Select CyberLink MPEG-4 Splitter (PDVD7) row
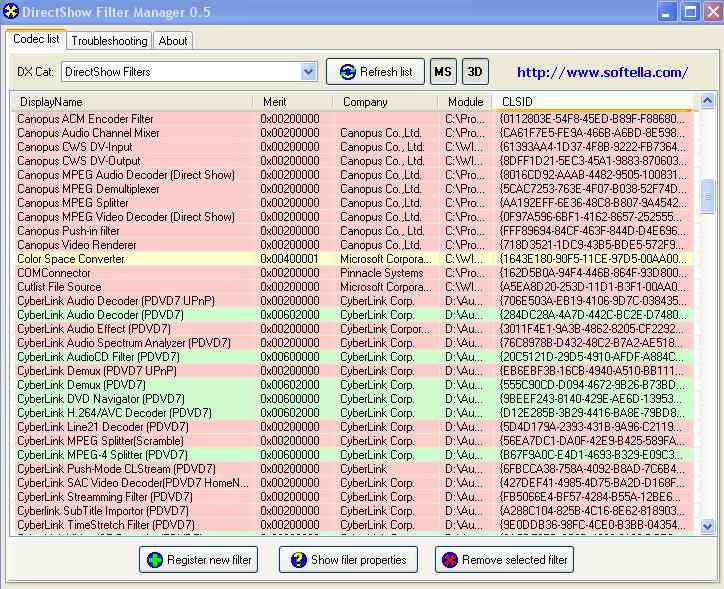724x589 pixels. pos(352,455)
